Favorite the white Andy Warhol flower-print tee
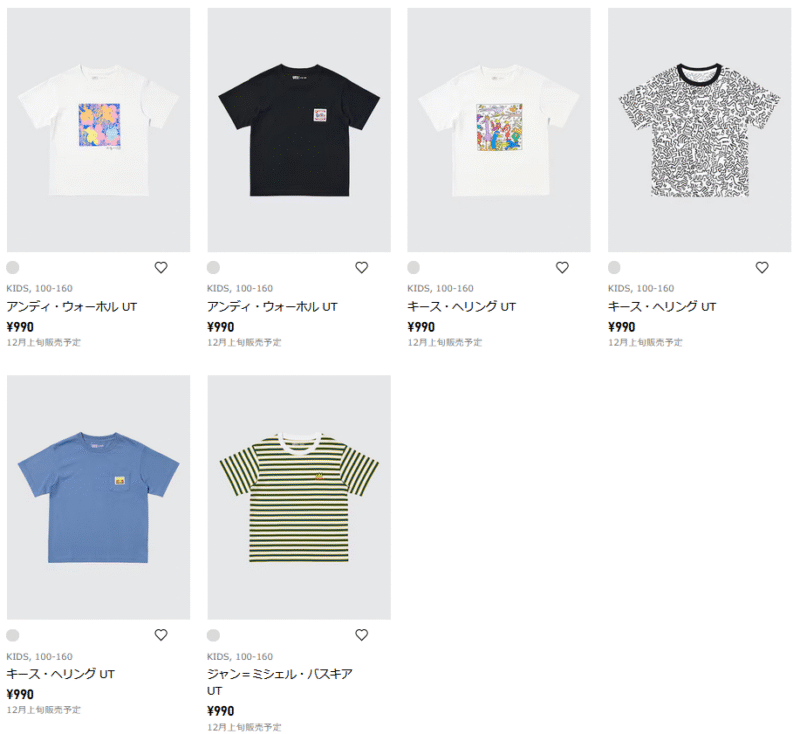The width and height of the screenshot is (800, 734). click(161, 267)
